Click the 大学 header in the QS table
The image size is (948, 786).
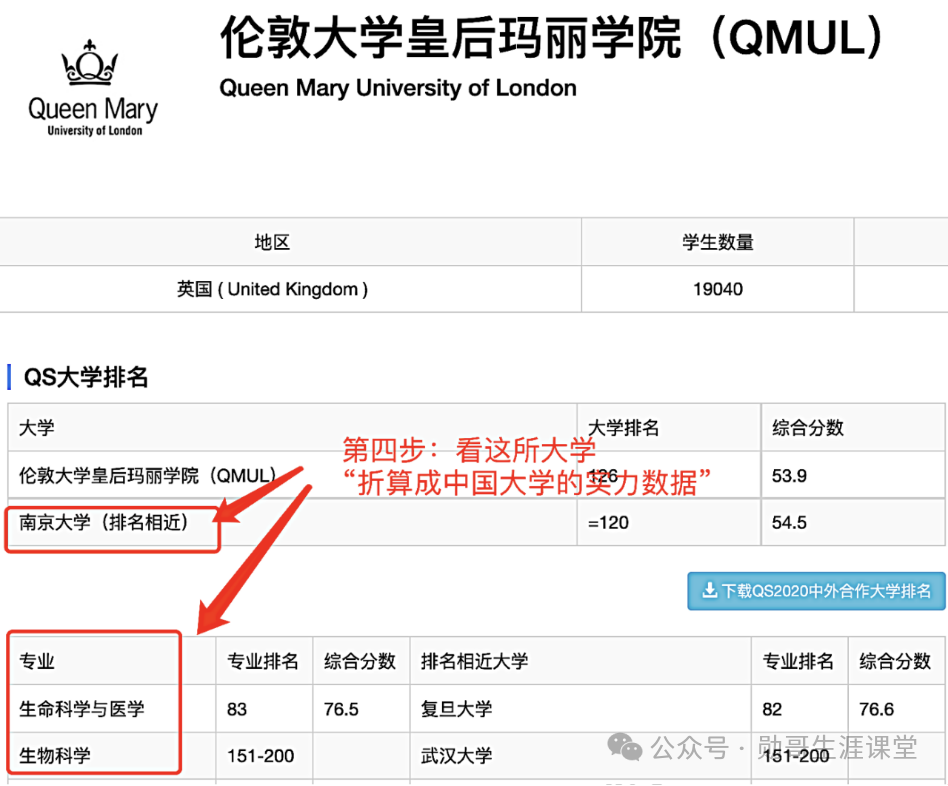click(x=37, y=428)
